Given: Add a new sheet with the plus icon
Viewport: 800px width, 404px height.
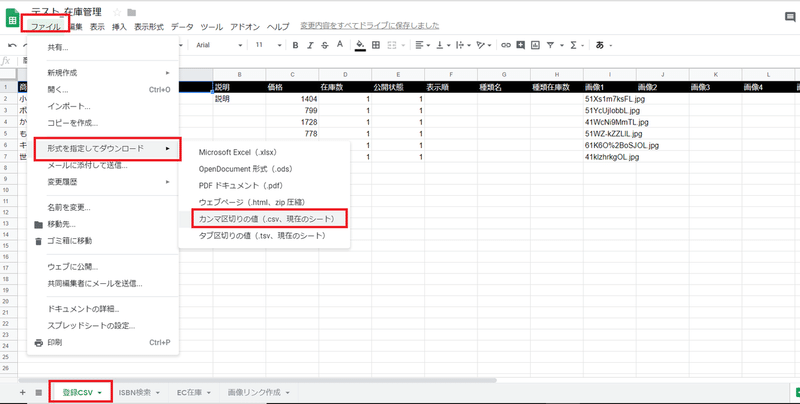Looking at the screenshot, I should [22, 392].
